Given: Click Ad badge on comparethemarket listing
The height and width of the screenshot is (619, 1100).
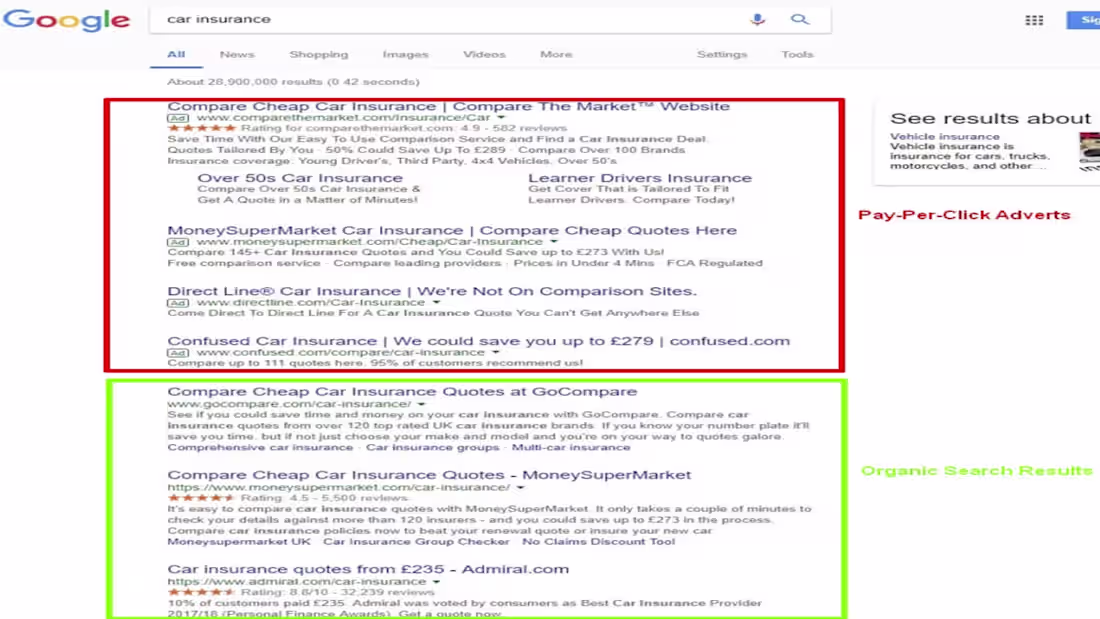Looking at the screenshot, I should click(178, 118).
